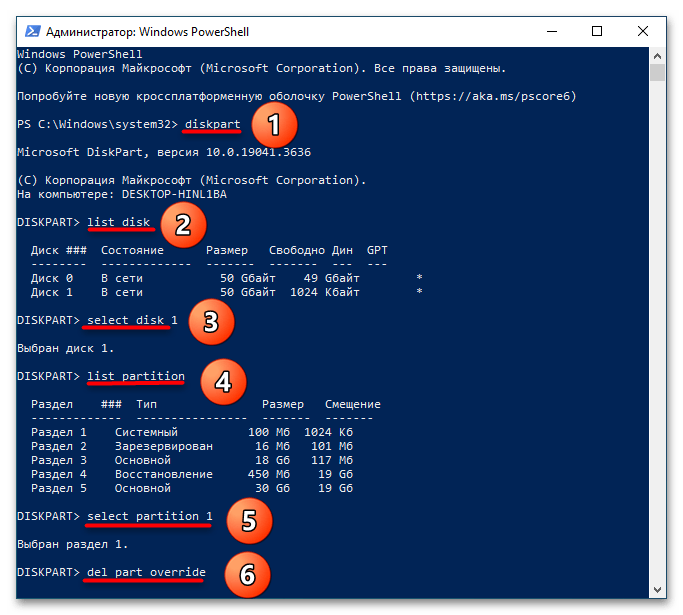Click the 'Смещение' column header
The width and height of the screenshot is (683, 615).
coord(353,404)
